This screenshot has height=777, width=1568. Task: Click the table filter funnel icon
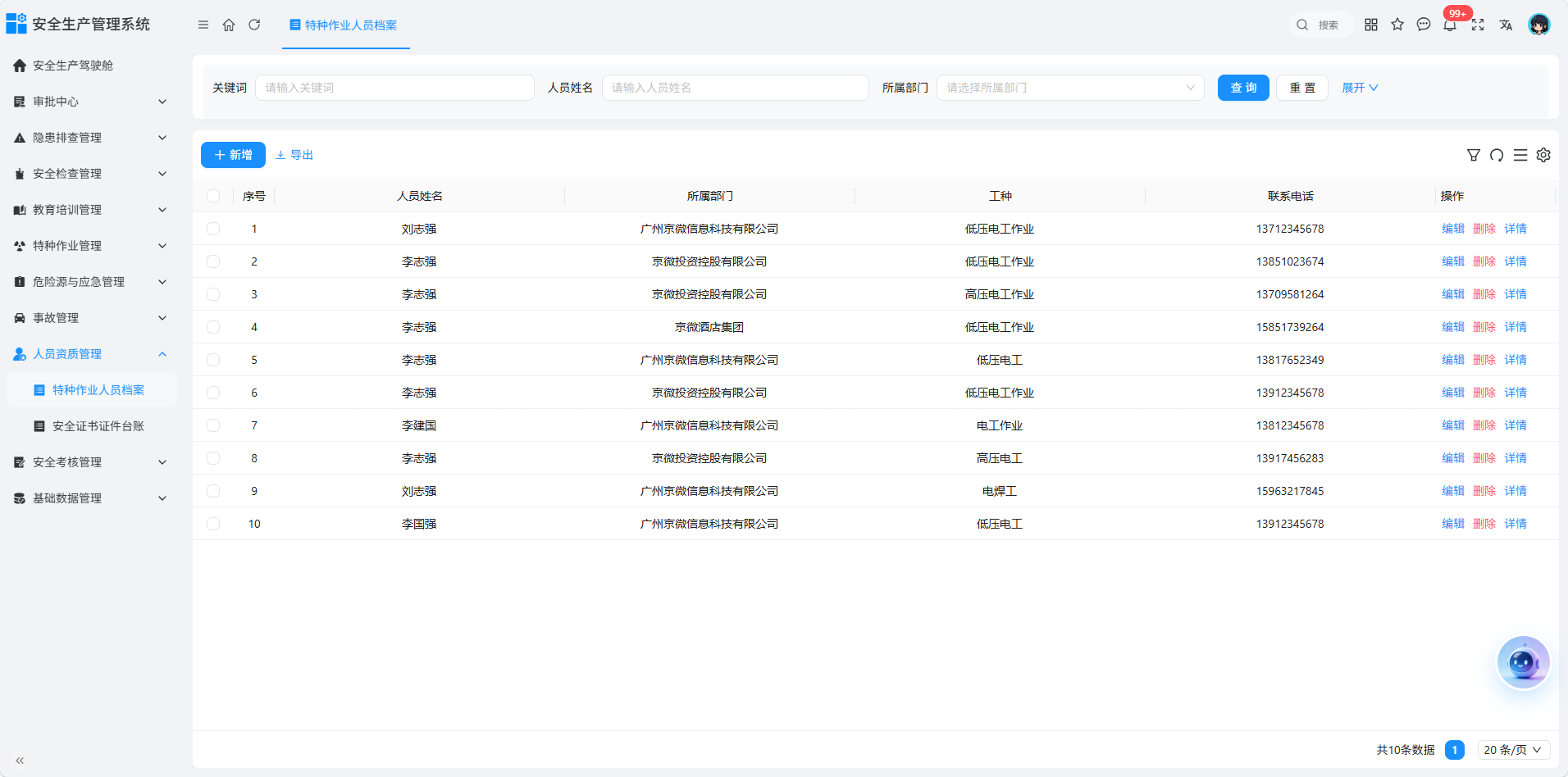pos(1474,155)
